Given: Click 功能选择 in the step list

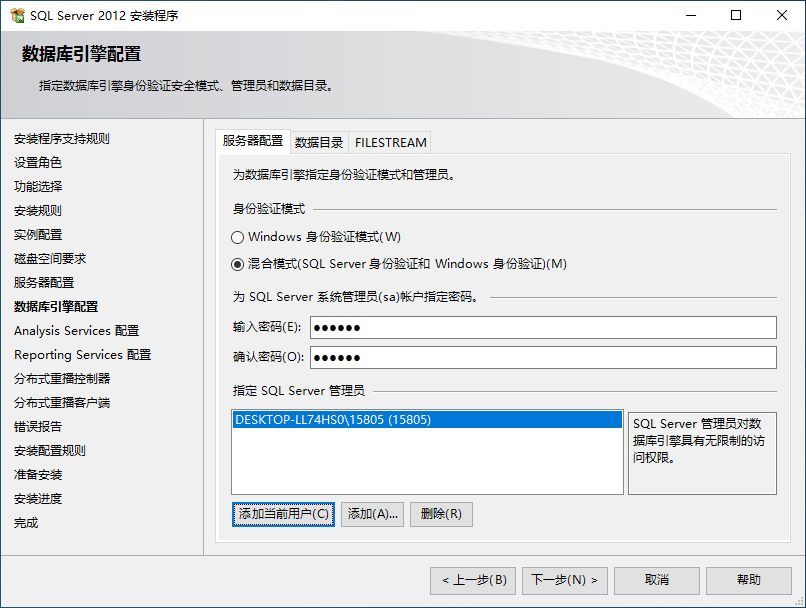Looking at the screenshot, I should tap(38, 187).
